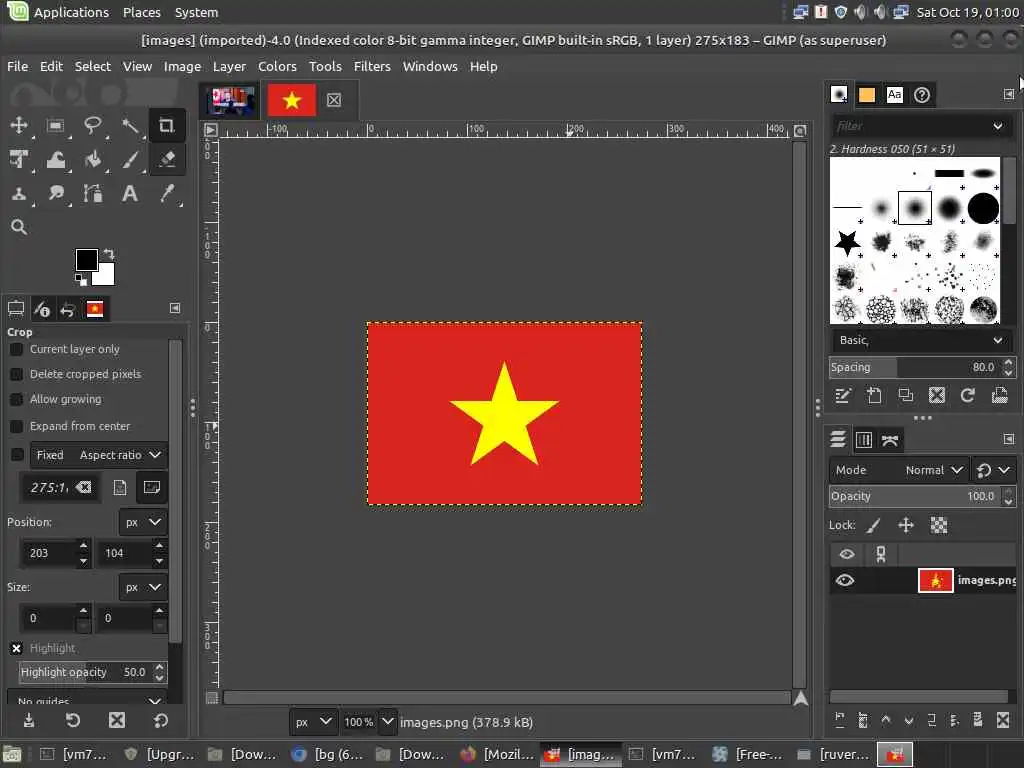Disable the Highlight checkbox

17,648
